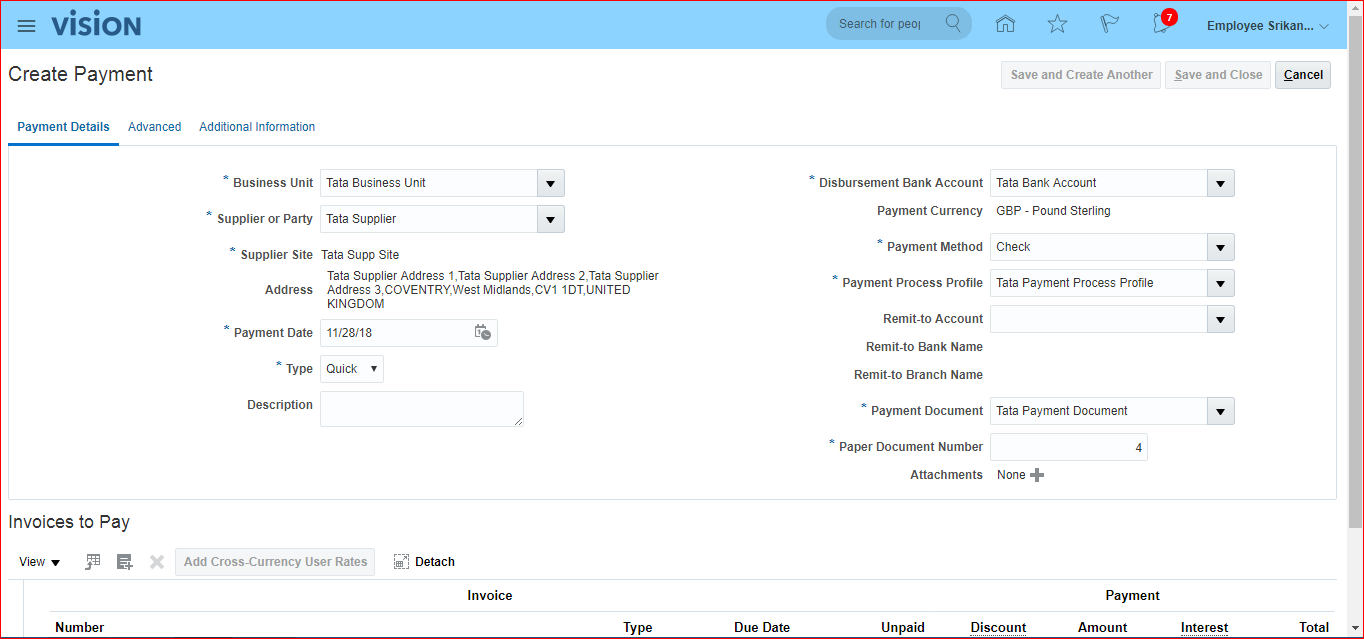Expand the Business Unit dropdown
Viewport: 1364px width, 639px height.
click(x=550, y=183)
